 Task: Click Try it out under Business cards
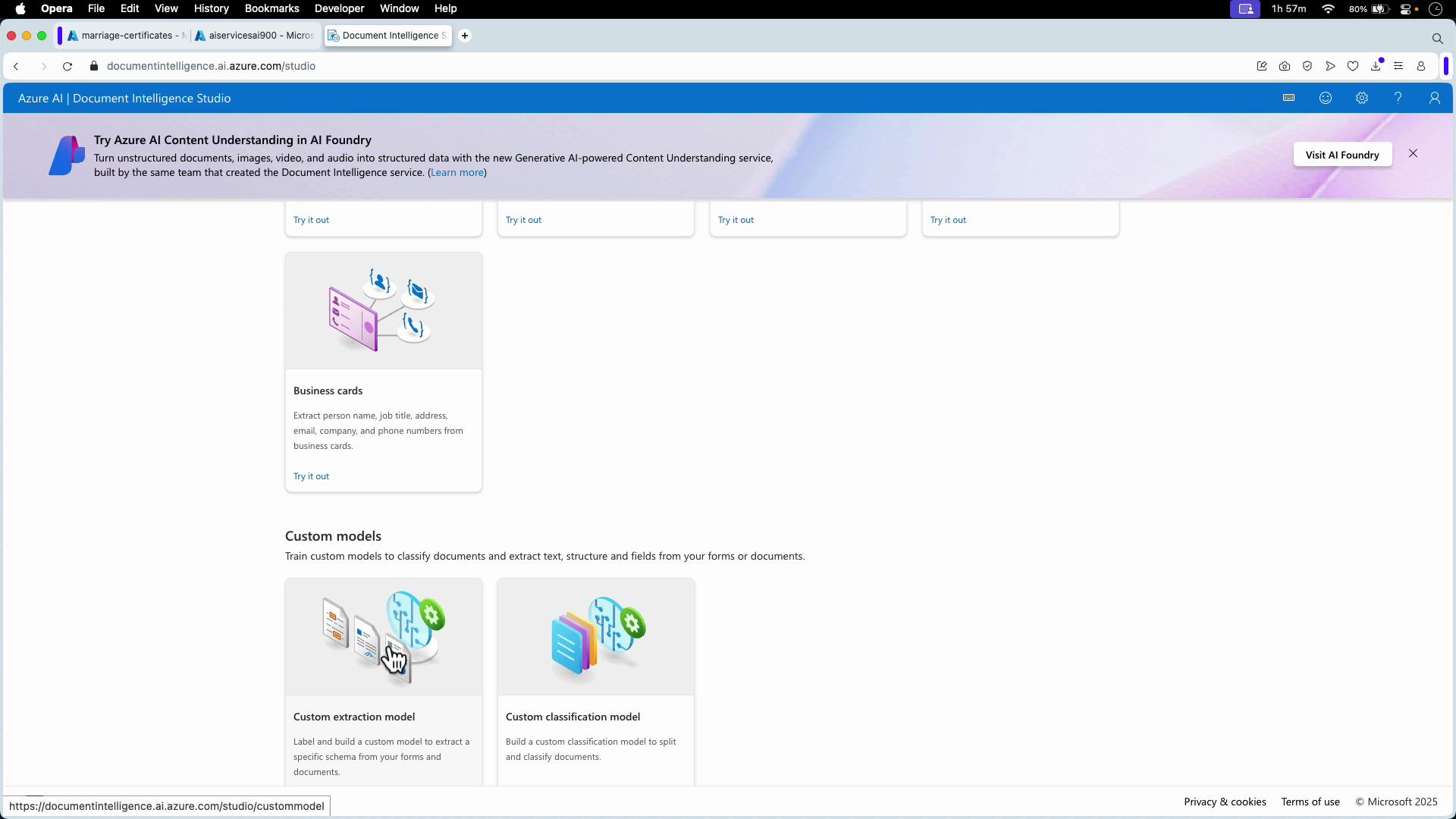coord(311,477)
